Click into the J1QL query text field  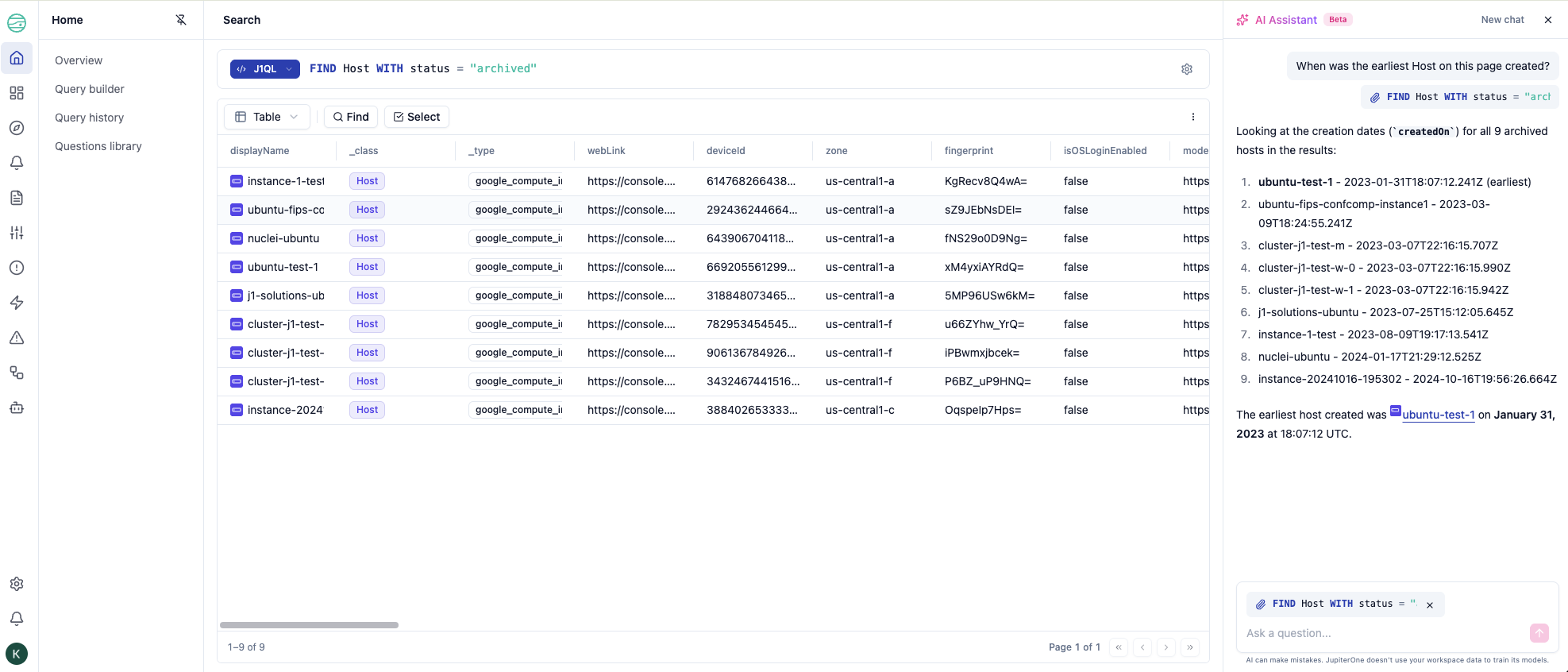click(x=738, y=69)
